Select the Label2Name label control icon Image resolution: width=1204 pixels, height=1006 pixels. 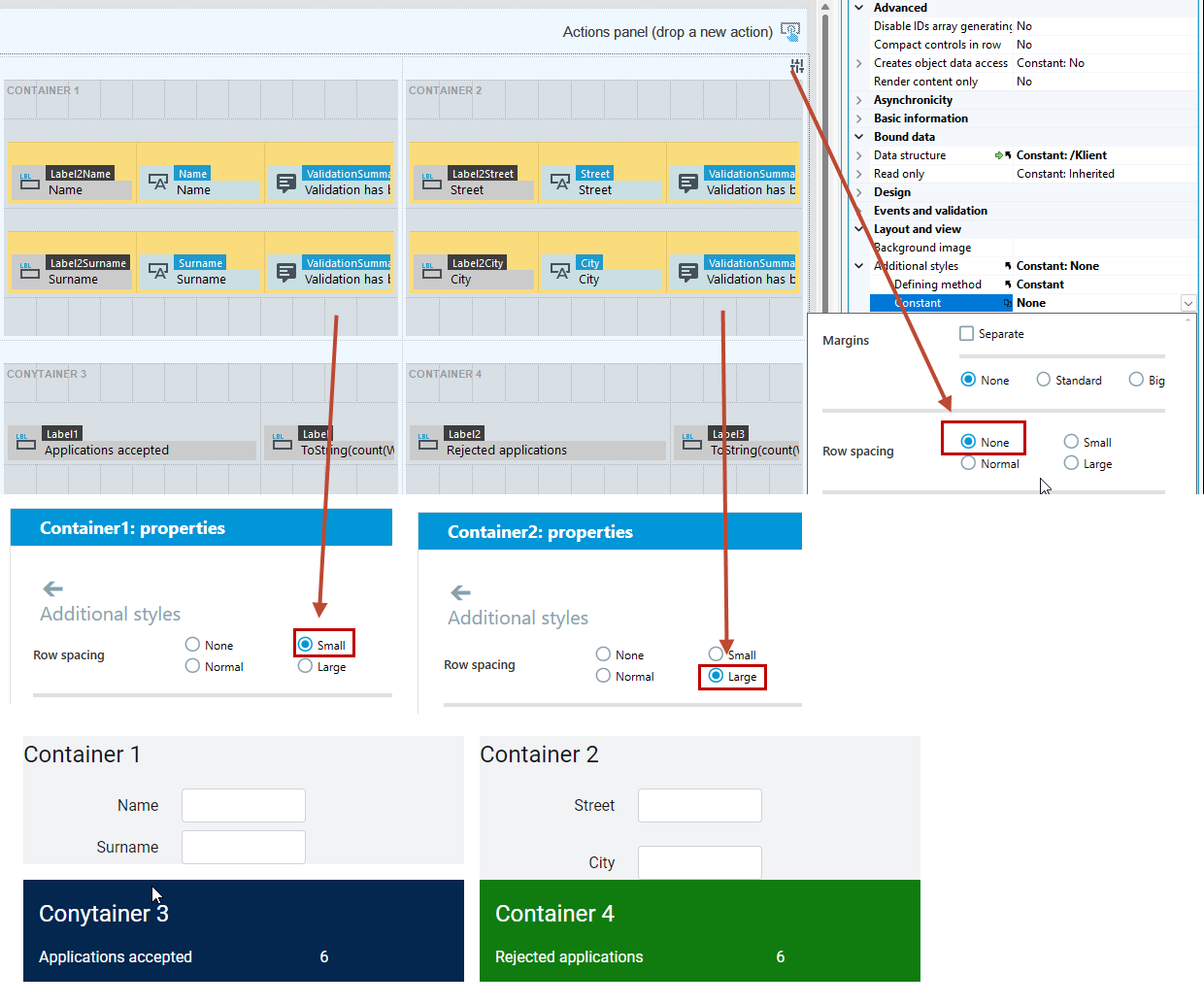click(x=29, y=182)
